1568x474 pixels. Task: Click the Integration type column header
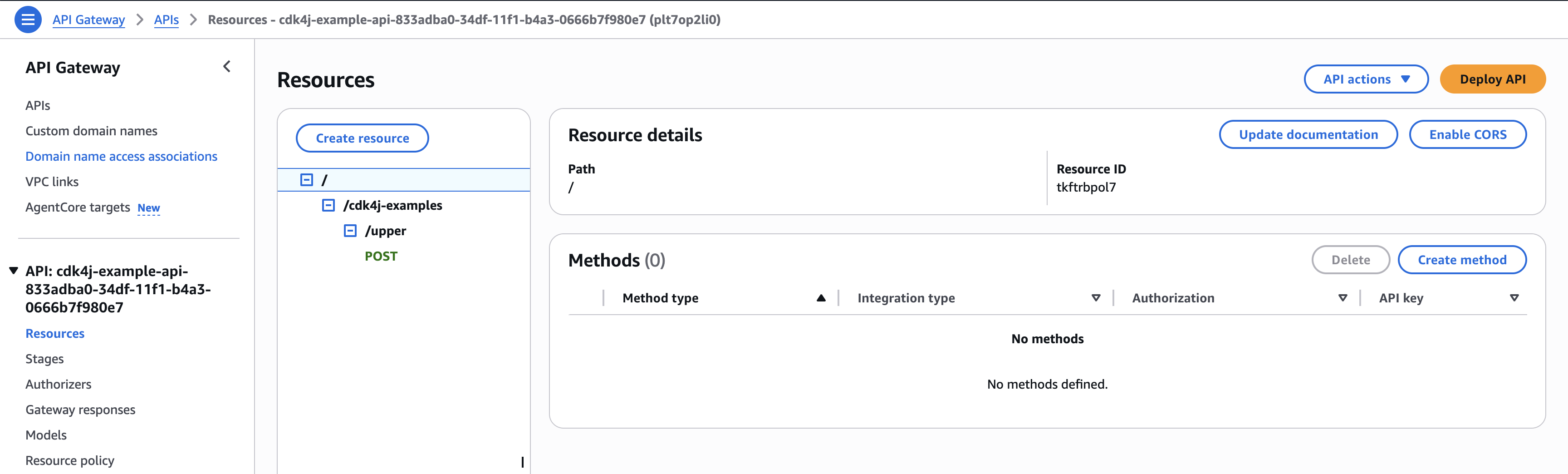point(906,298)
